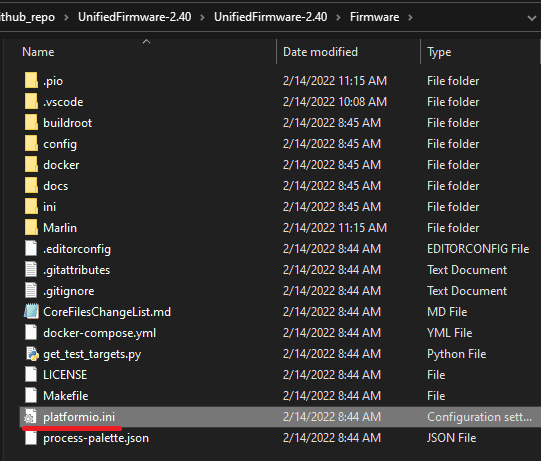Click the get_test_targets.py Python file icon
Viewport: 541px width, 461px height.
point(31,354)
